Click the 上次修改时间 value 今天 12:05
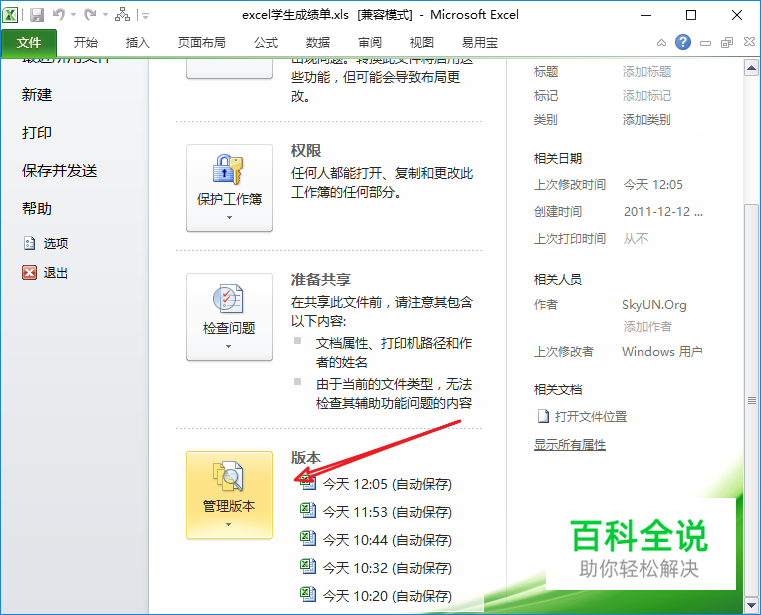Viewport: 761px width, 615px height. click(x=653, y=185)
